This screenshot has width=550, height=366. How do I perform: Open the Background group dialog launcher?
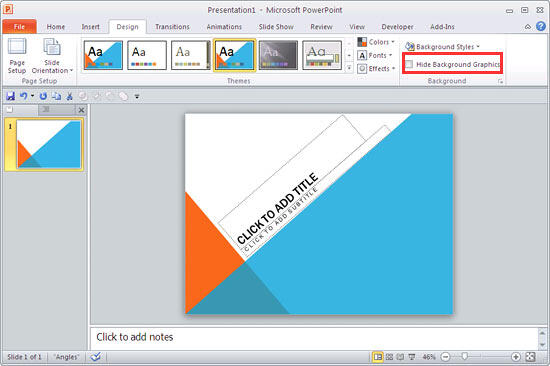500,81
